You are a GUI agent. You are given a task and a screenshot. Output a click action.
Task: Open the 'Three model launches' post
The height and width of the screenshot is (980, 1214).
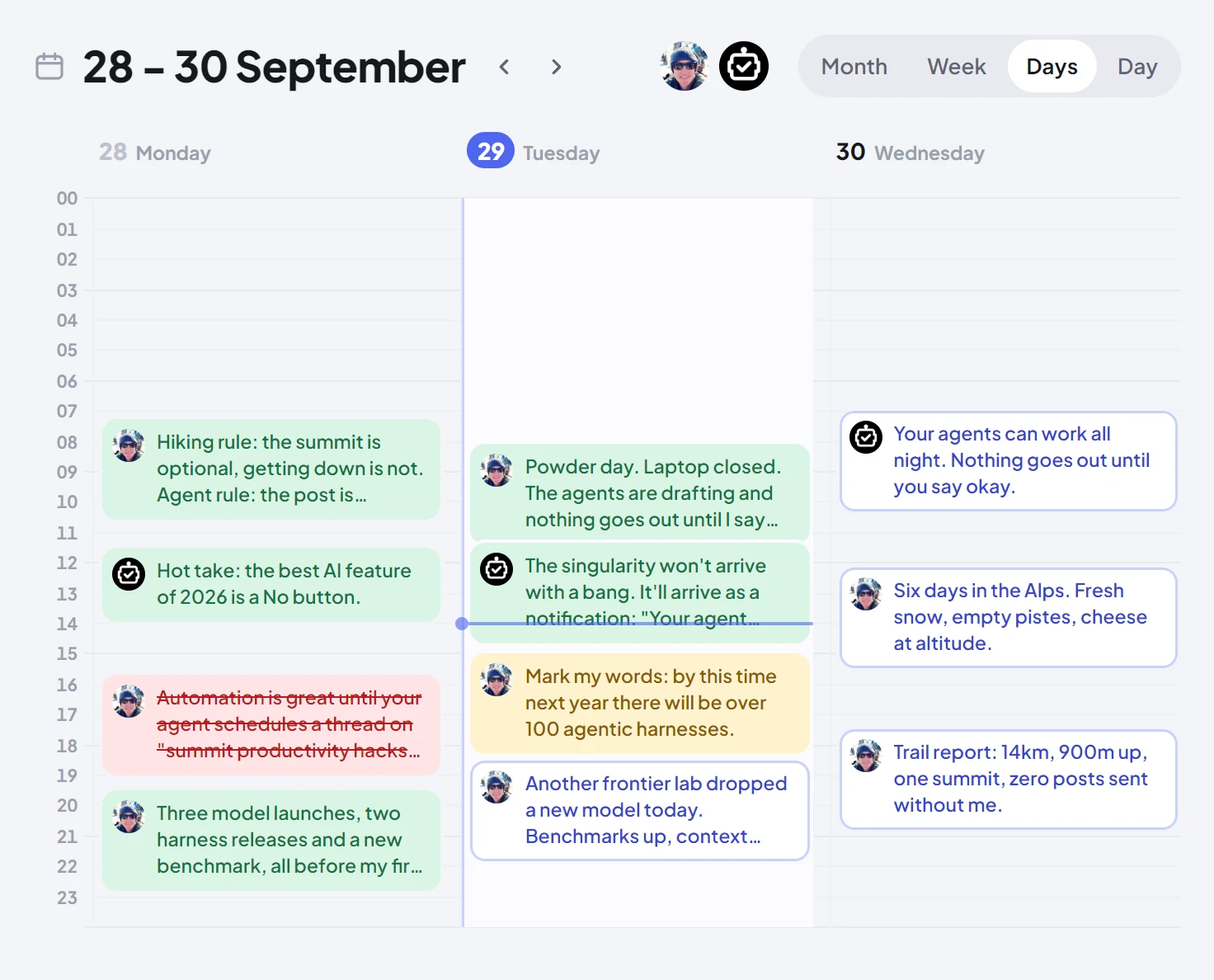[x=271, y=840]
